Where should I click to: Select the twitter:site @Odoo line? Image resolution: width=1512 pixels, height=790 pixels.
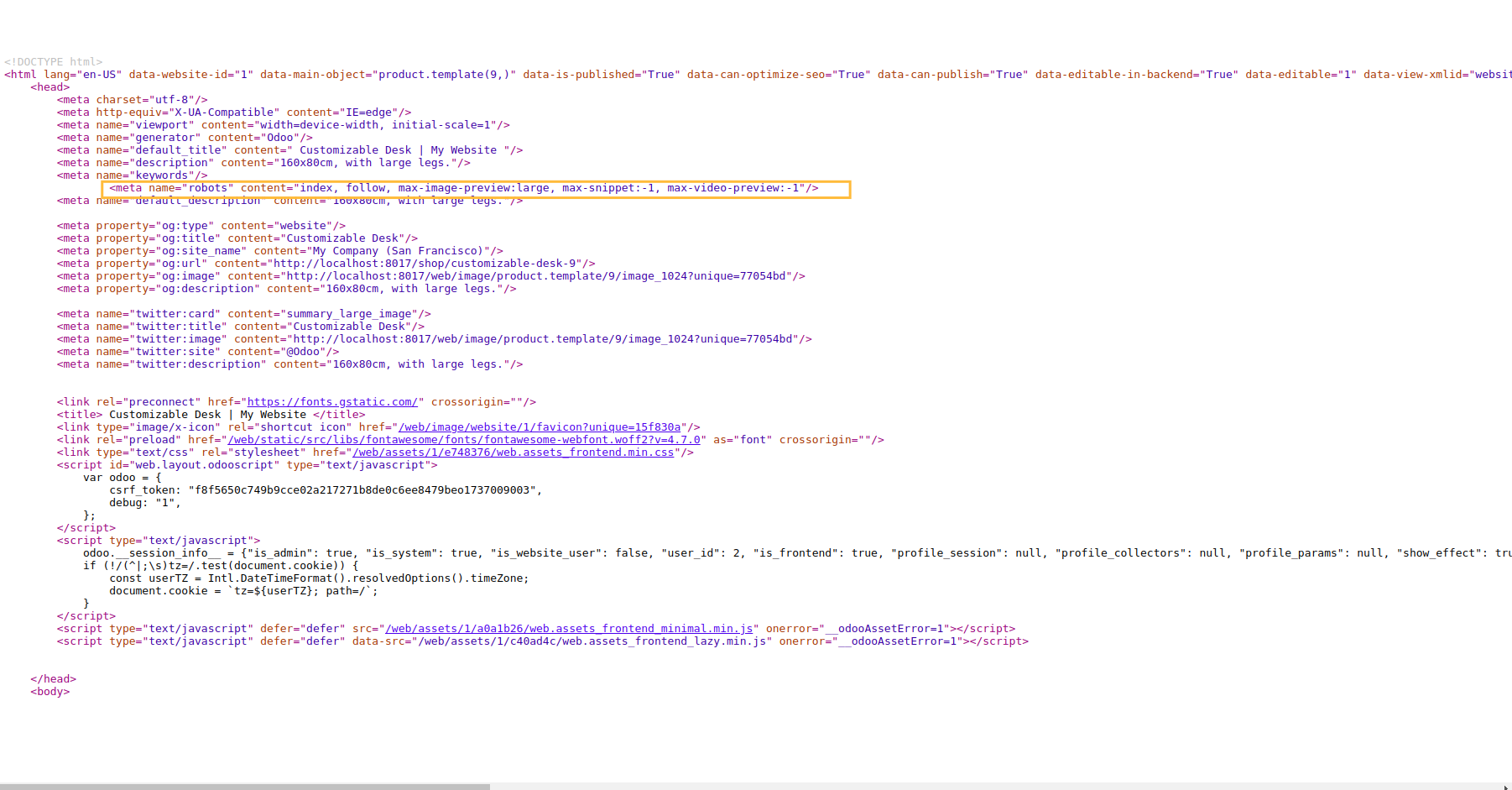tap(198, 352)
